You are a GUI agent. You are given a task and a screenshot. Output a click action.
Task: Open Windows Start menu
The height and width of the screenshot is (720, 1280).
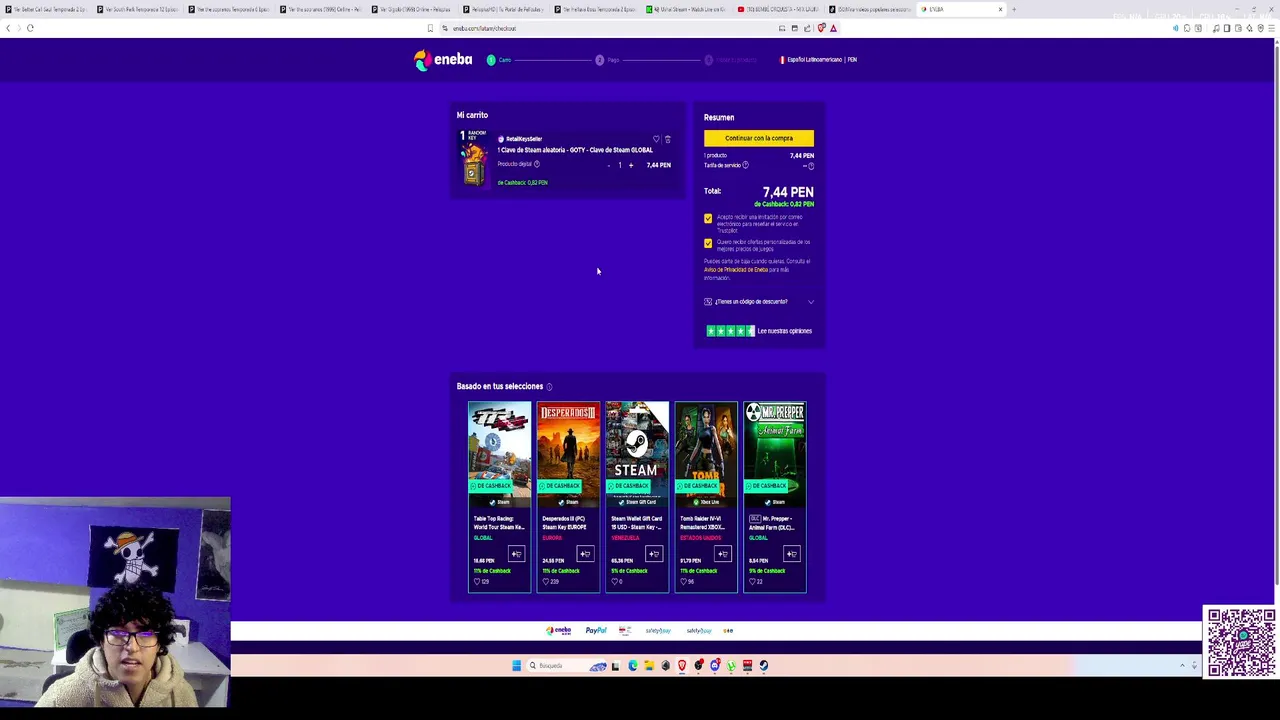[x=517, y=666]
